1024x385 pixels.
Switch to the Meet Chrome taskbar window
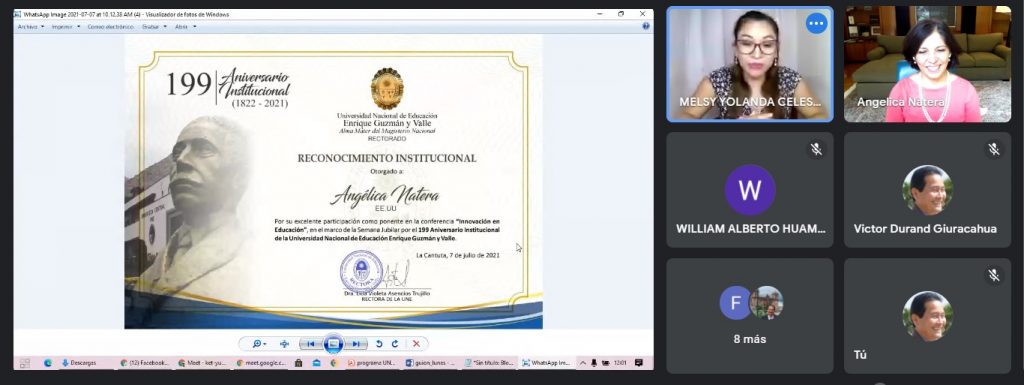pos(203,363)
